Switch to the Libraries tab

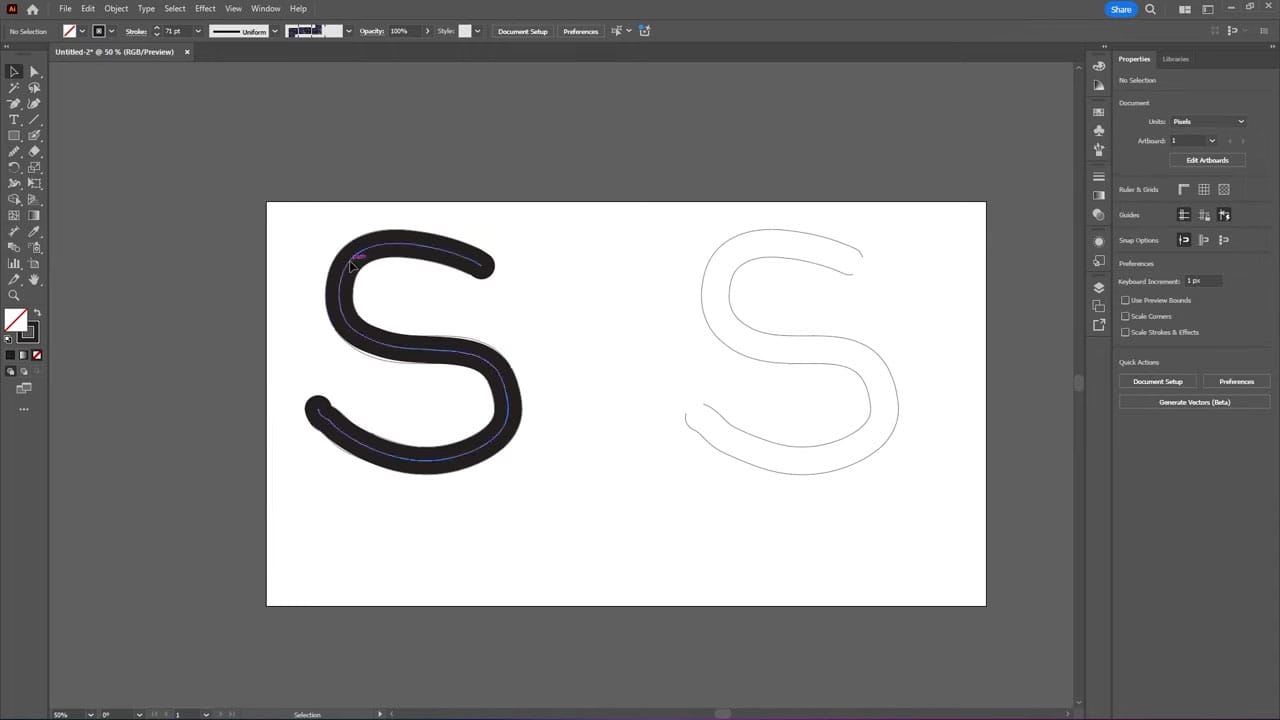tap(1175, 59)
